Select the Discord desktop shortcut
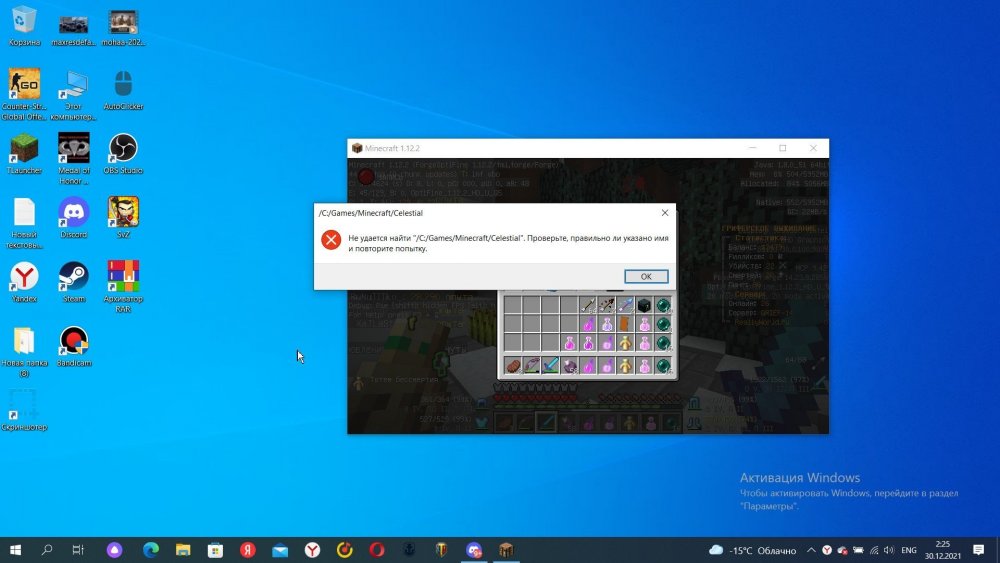 pyautogui.click(x=73, y=217)
